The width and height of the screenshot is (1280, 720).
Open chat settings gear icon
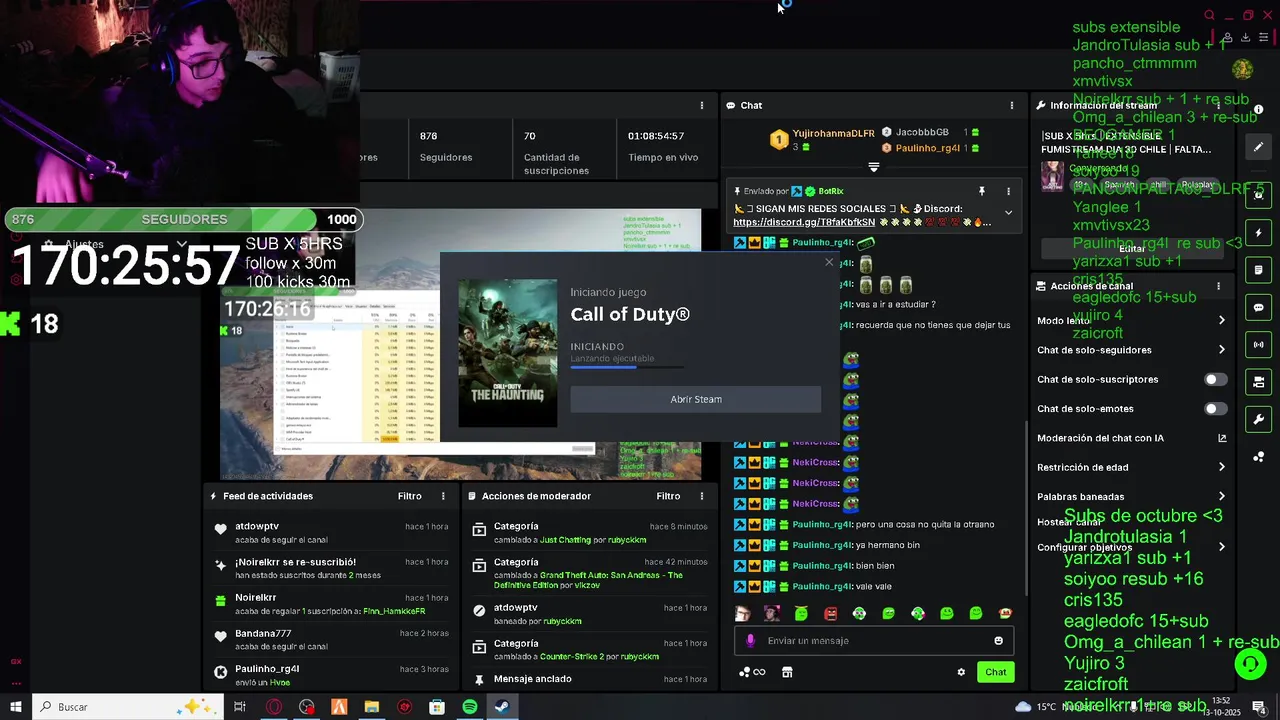tap(961, 672)
